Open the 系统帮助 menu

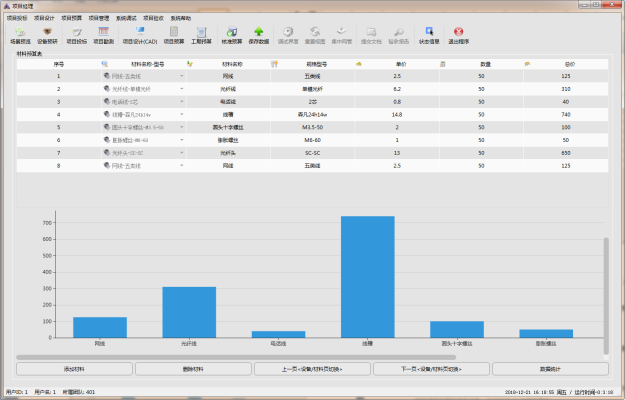click(181, 18)
